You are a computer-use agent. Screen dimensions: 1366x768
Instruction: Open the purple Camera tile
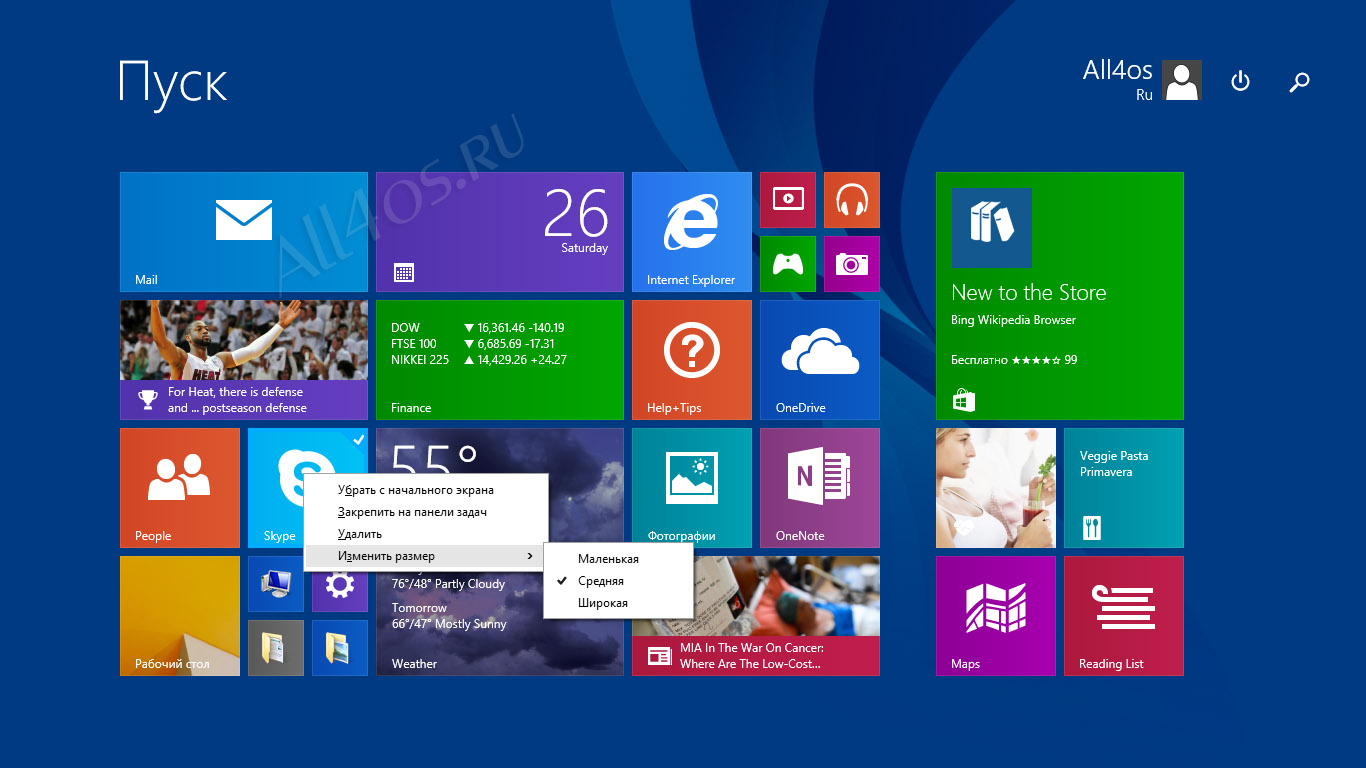pos(852,264)
